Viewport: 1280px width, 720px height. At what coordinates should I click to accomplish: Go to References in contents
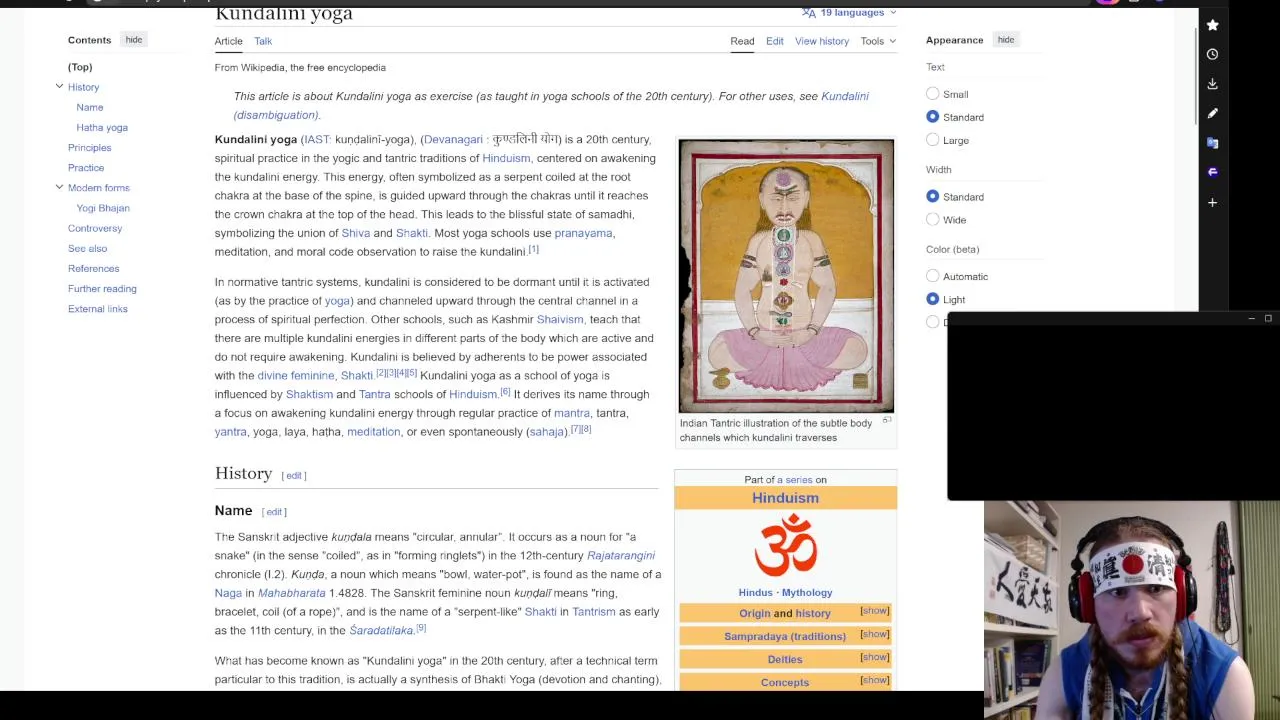tap(93, 268)
